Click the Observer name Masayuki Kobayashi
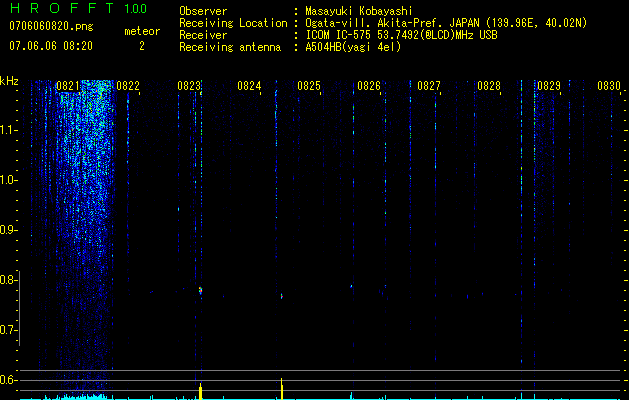The image size is (629, 400). click(x=359, y=11)
